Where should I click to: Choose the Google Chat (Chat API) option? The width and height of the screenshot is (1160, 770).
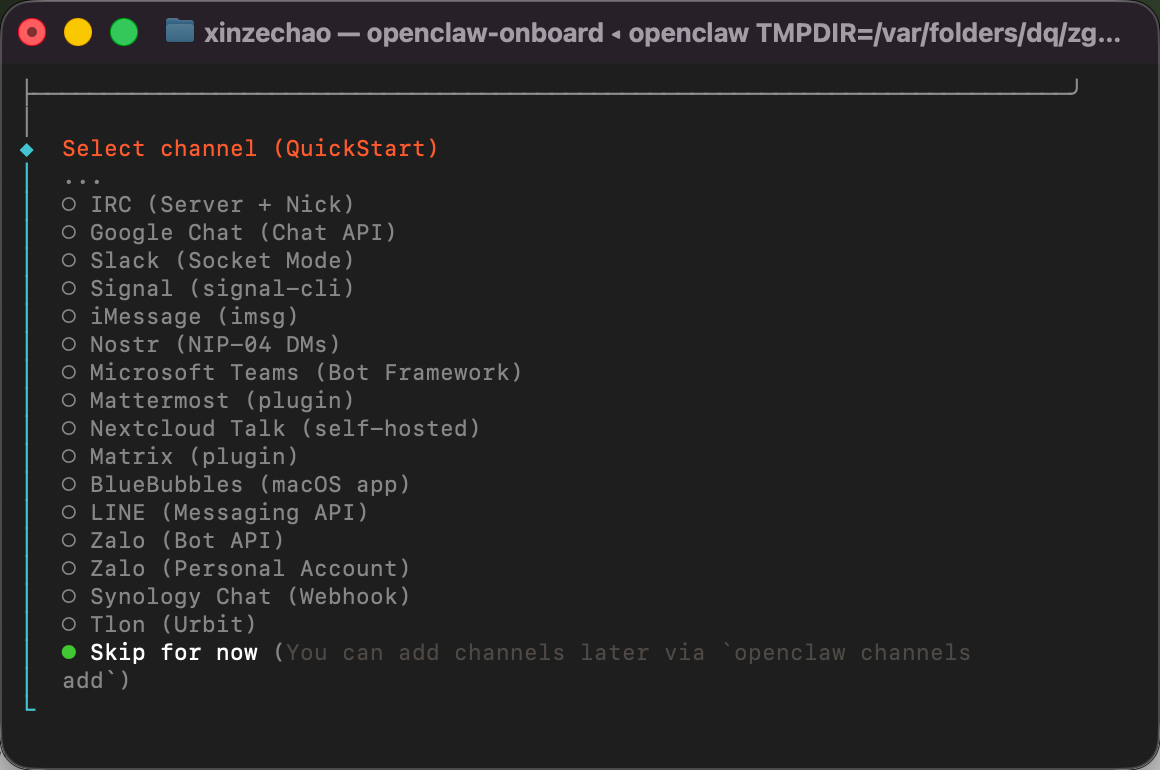click(229, 232)
